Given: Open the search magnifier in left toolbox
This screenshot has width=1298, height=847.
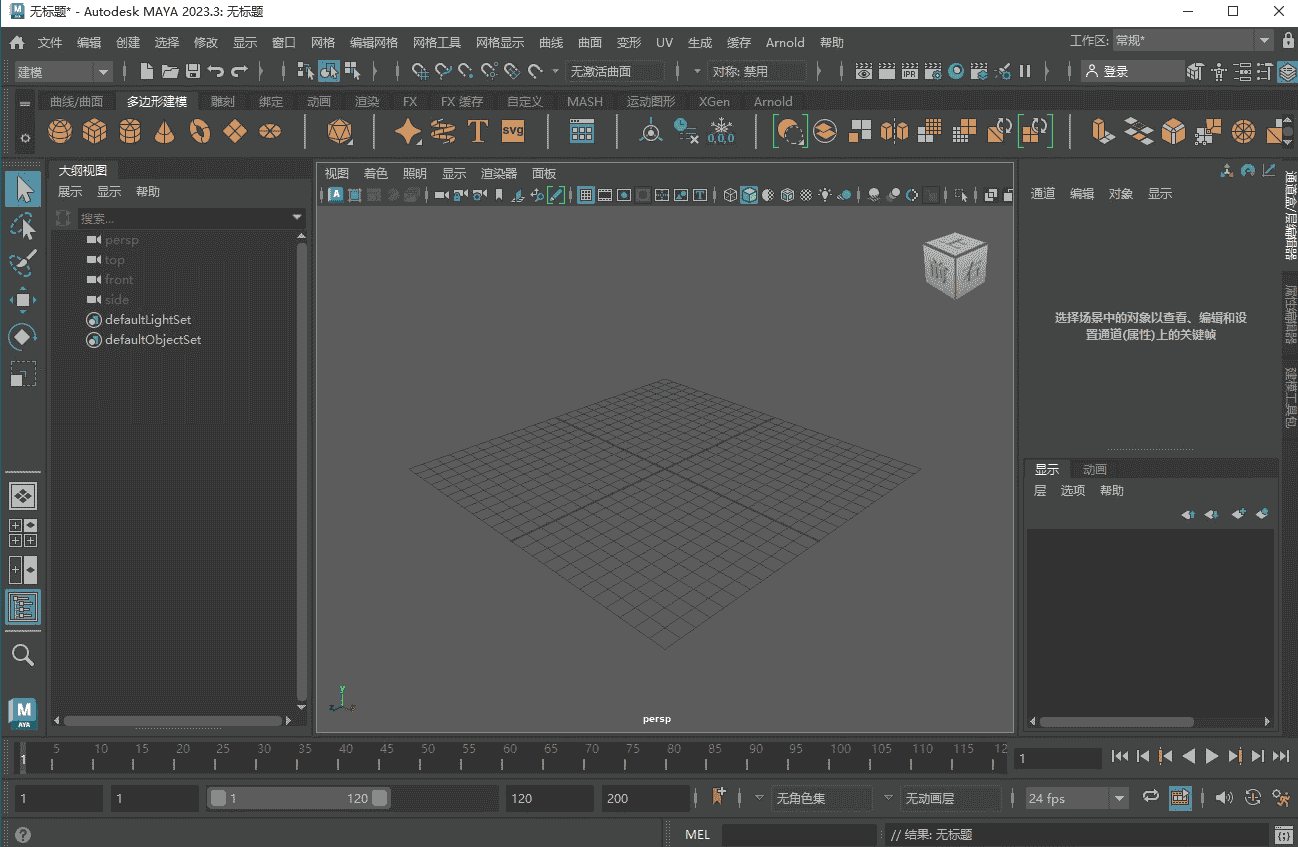Looking at the screenshot, I should point(23,655).
